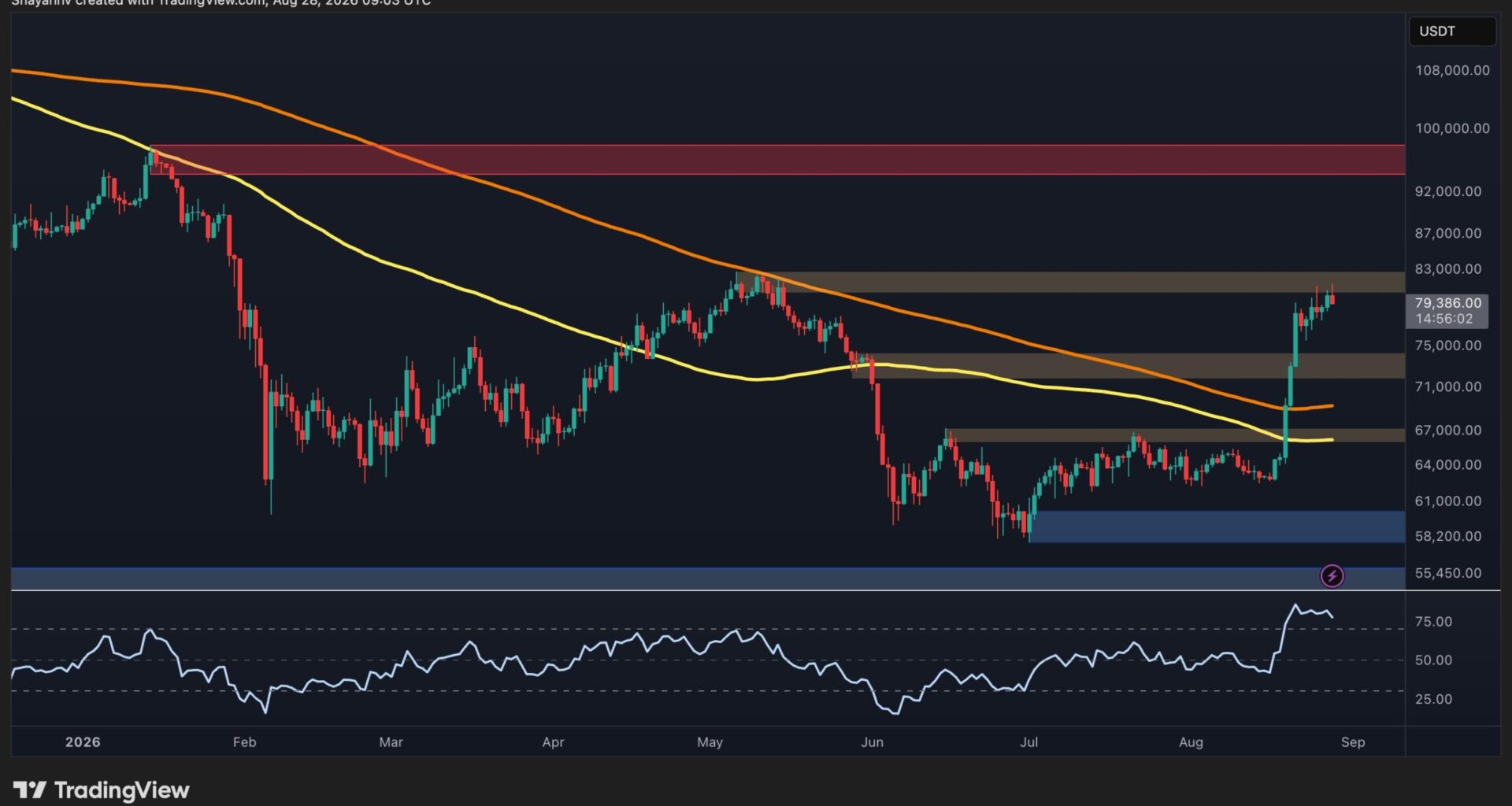
Task: Click the 2026 label on the time axis
Action: coord(83,742)
